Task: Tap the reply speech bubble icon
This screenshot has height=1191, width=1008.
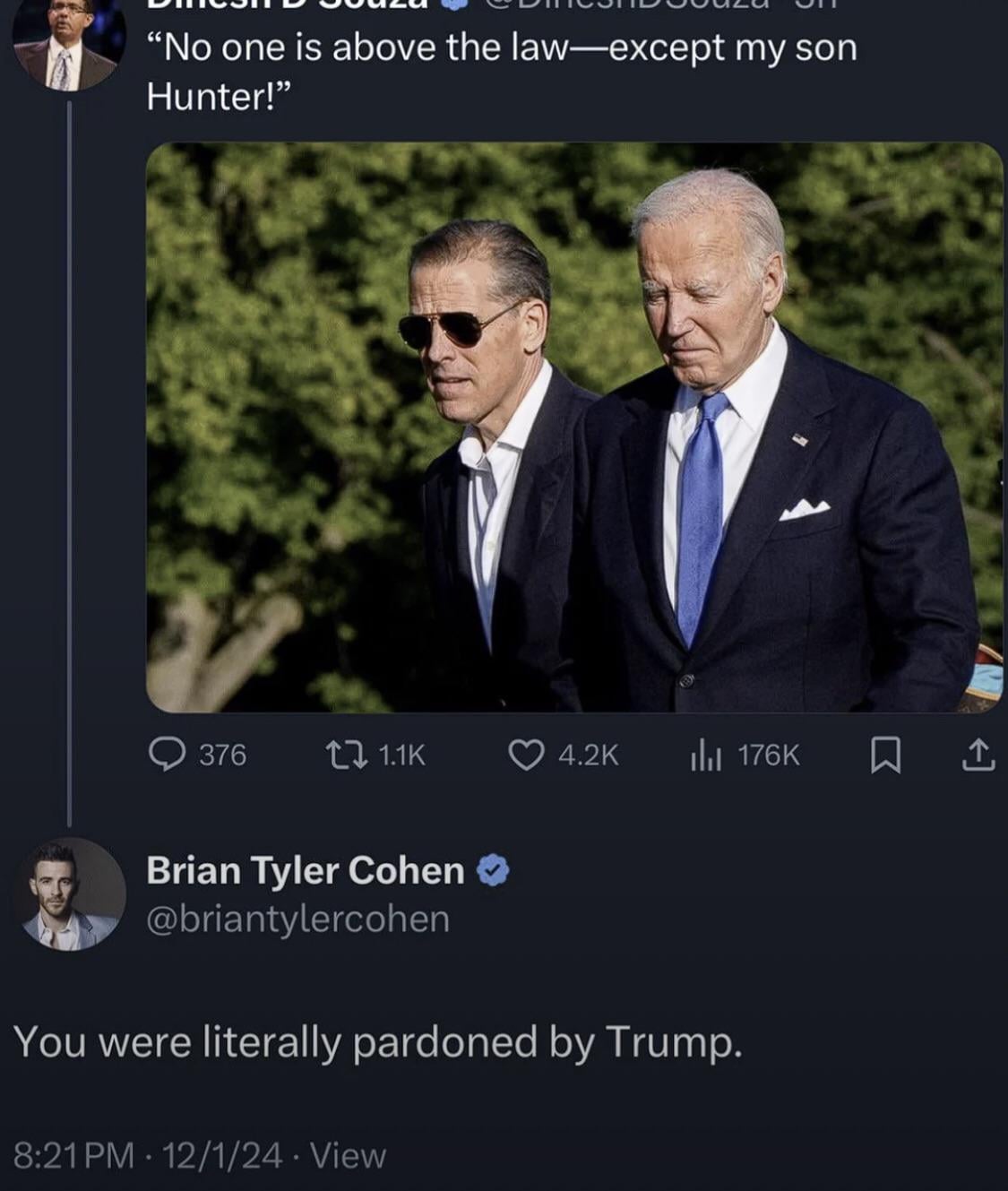Action: pos(166,755)
